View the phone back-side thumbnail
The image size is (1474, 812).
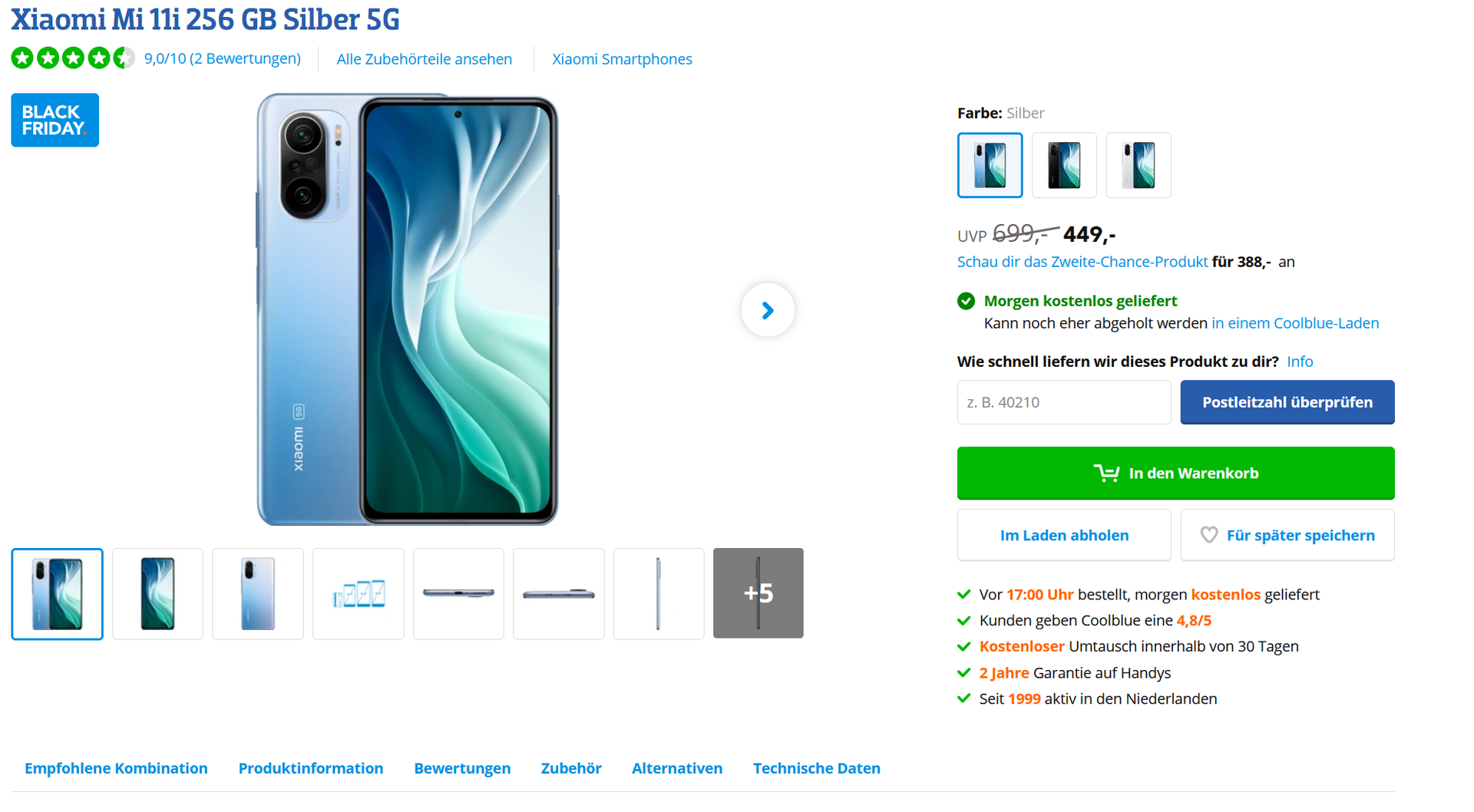pos(258,593)
